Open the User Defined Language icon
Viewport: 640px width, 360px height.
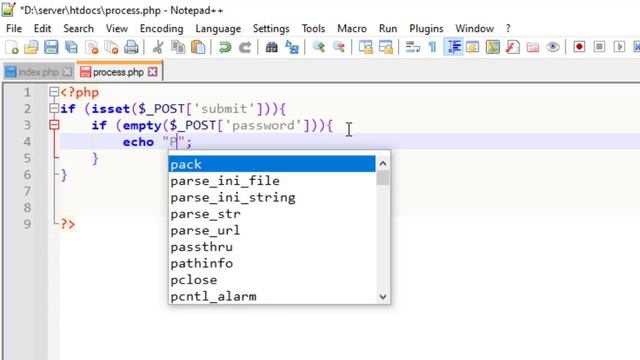coord(473,47)
